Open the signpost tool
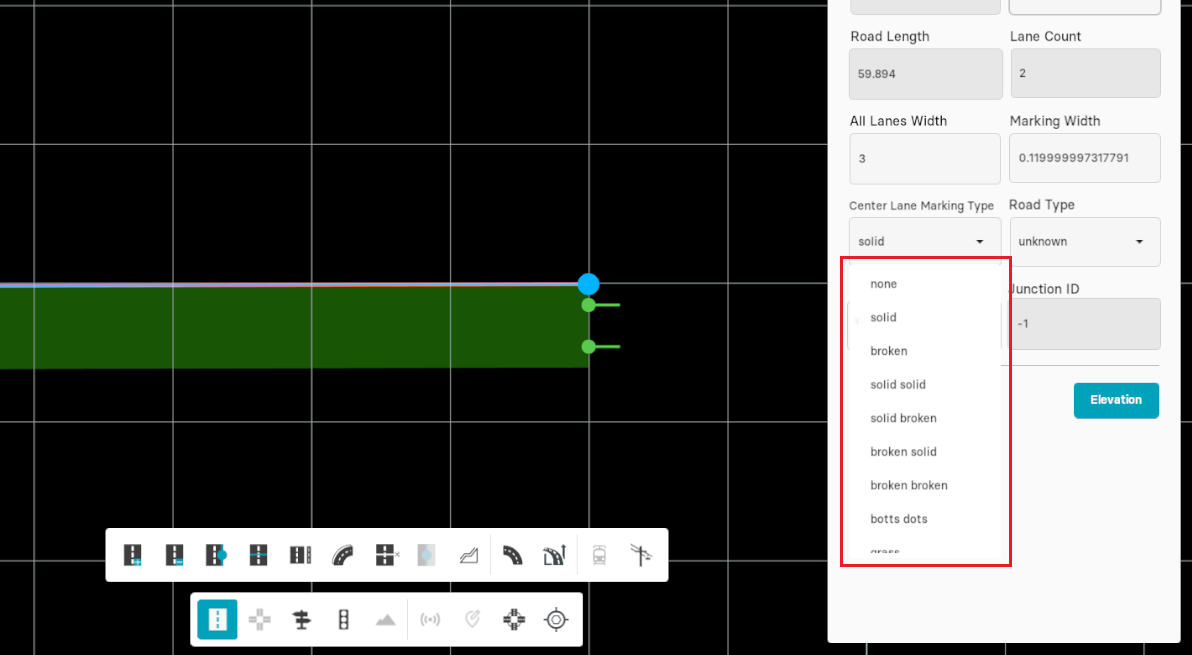This screenshot has height=655, width=1192. (x=301, y=620)
